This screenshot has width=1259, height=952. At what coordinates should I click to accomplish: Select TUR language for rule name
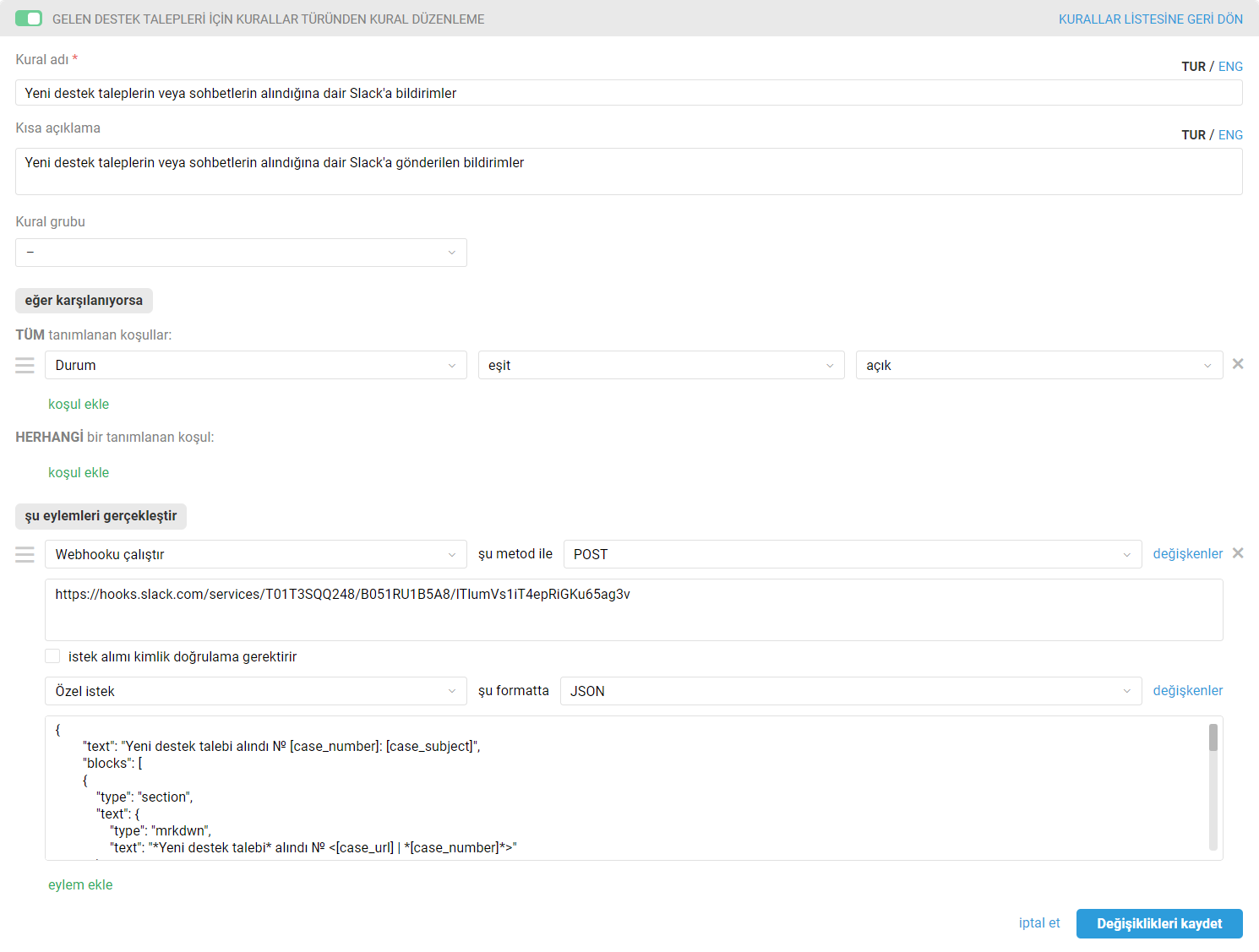[1193, 67]
